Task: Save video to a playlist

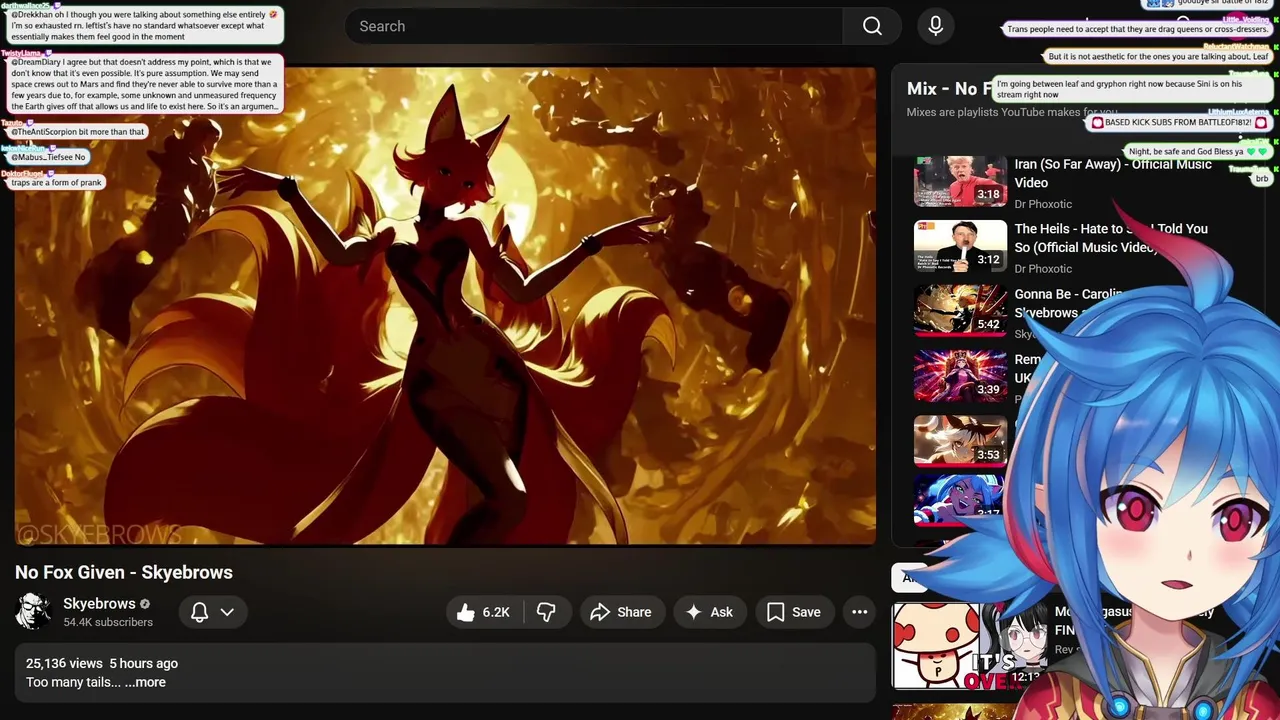Action: pos(794,612)
